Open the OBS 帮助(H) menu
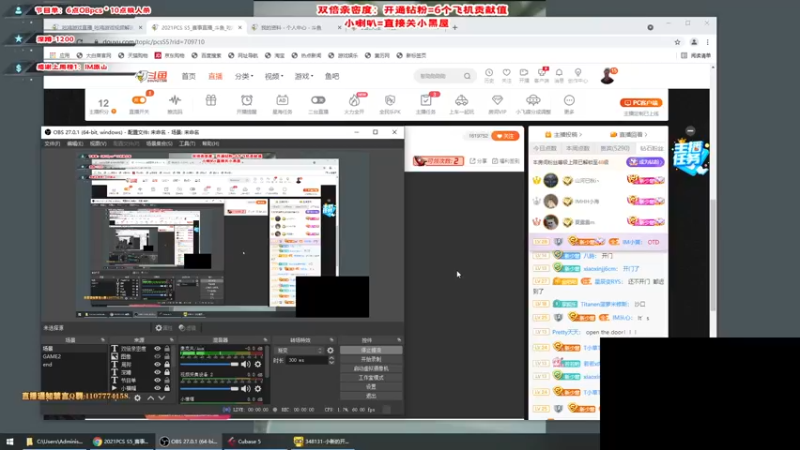This screenshot has height=450, width=800. (210, 144)
